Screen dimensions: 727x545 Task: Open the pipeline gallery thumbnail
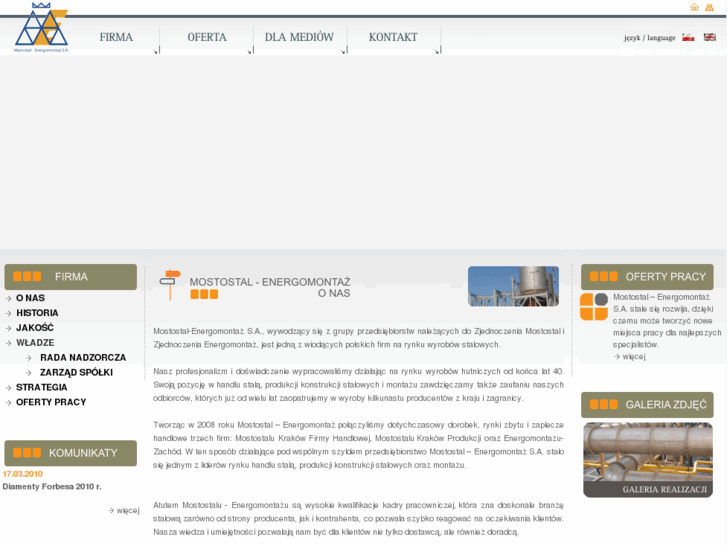648,460
